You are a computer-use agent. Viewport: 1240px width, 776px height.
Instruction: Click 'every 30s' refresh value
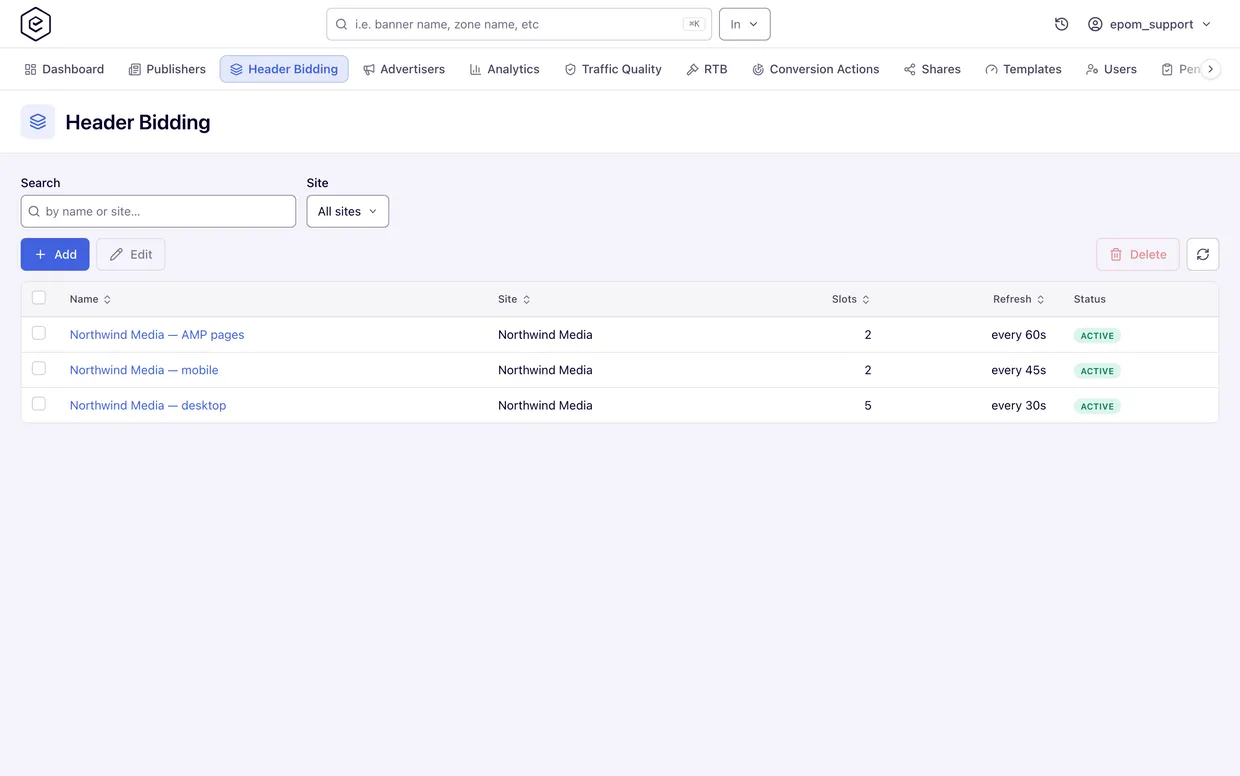1018,405
